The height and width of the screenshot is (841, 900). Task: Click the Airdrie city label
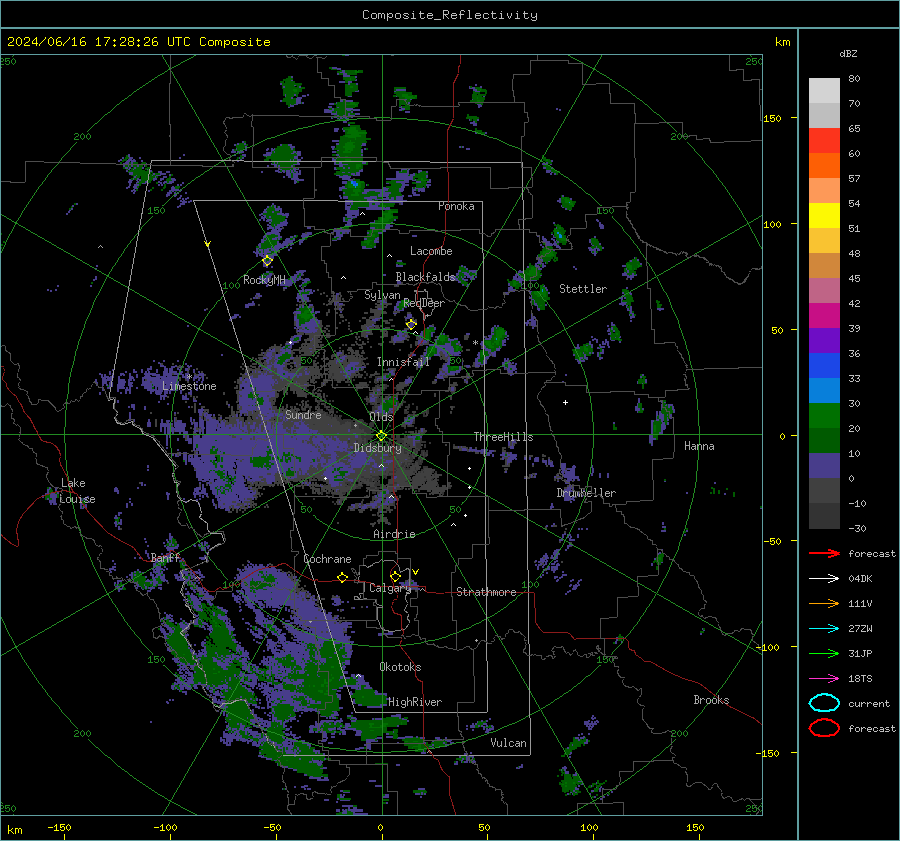tap(394, 534)
